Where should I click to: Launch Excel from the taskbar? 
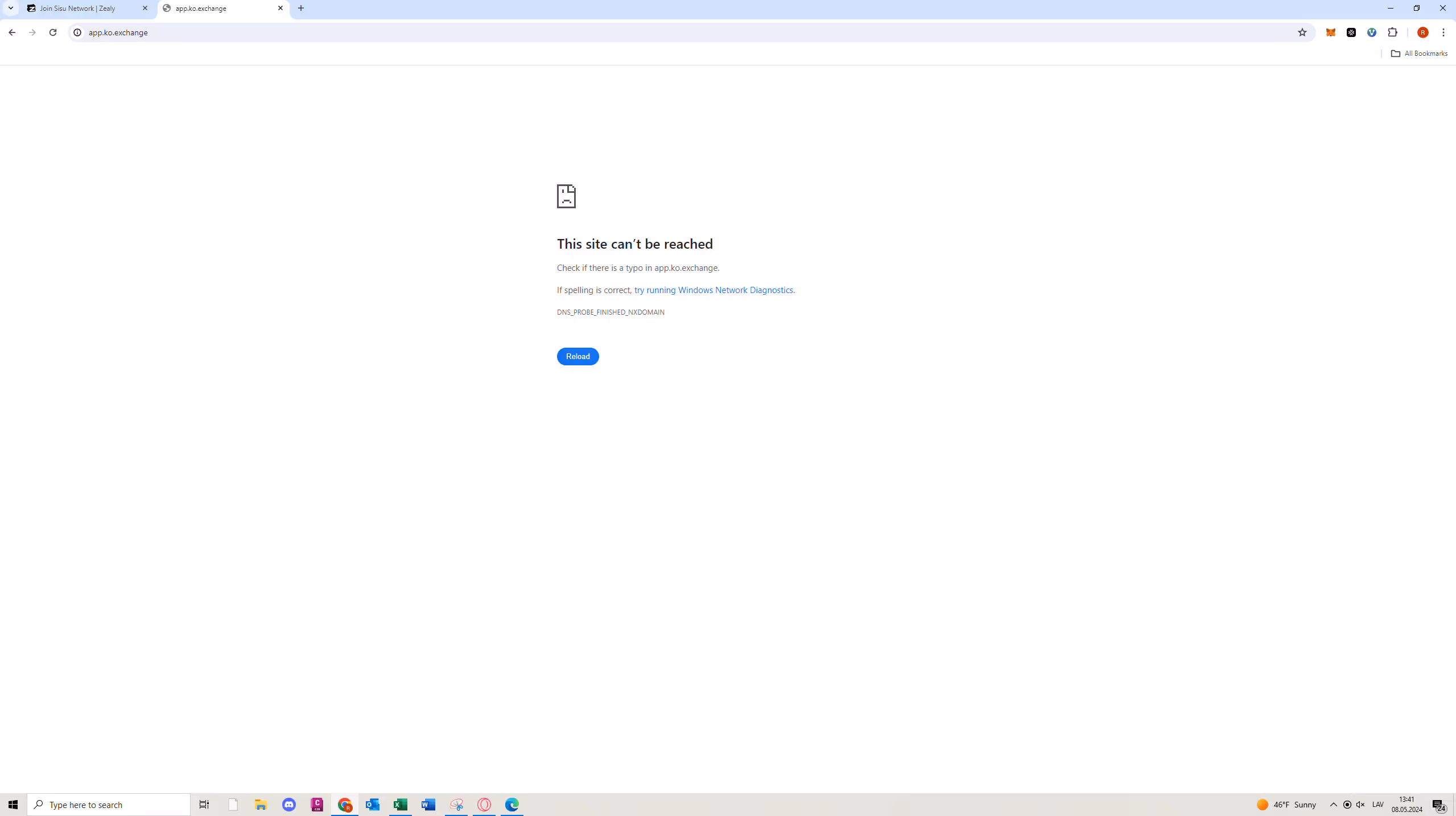coord(401,804)
